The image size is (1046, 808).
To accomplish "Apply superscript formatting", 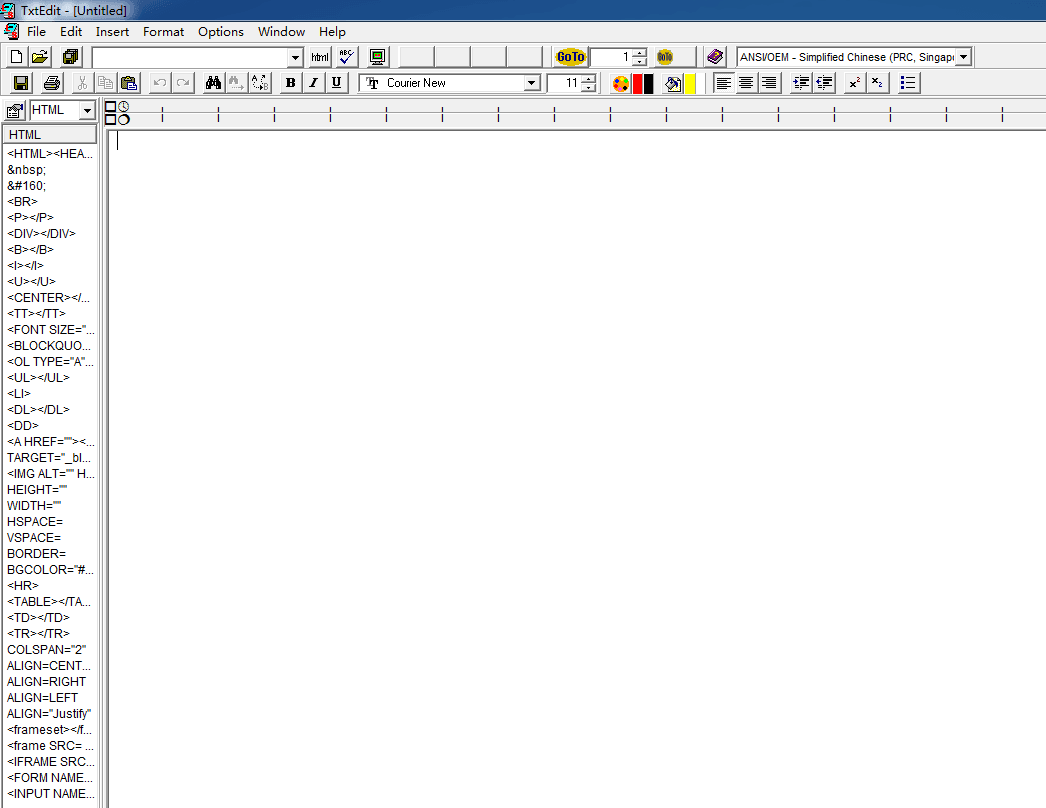I will click(855, 83).
